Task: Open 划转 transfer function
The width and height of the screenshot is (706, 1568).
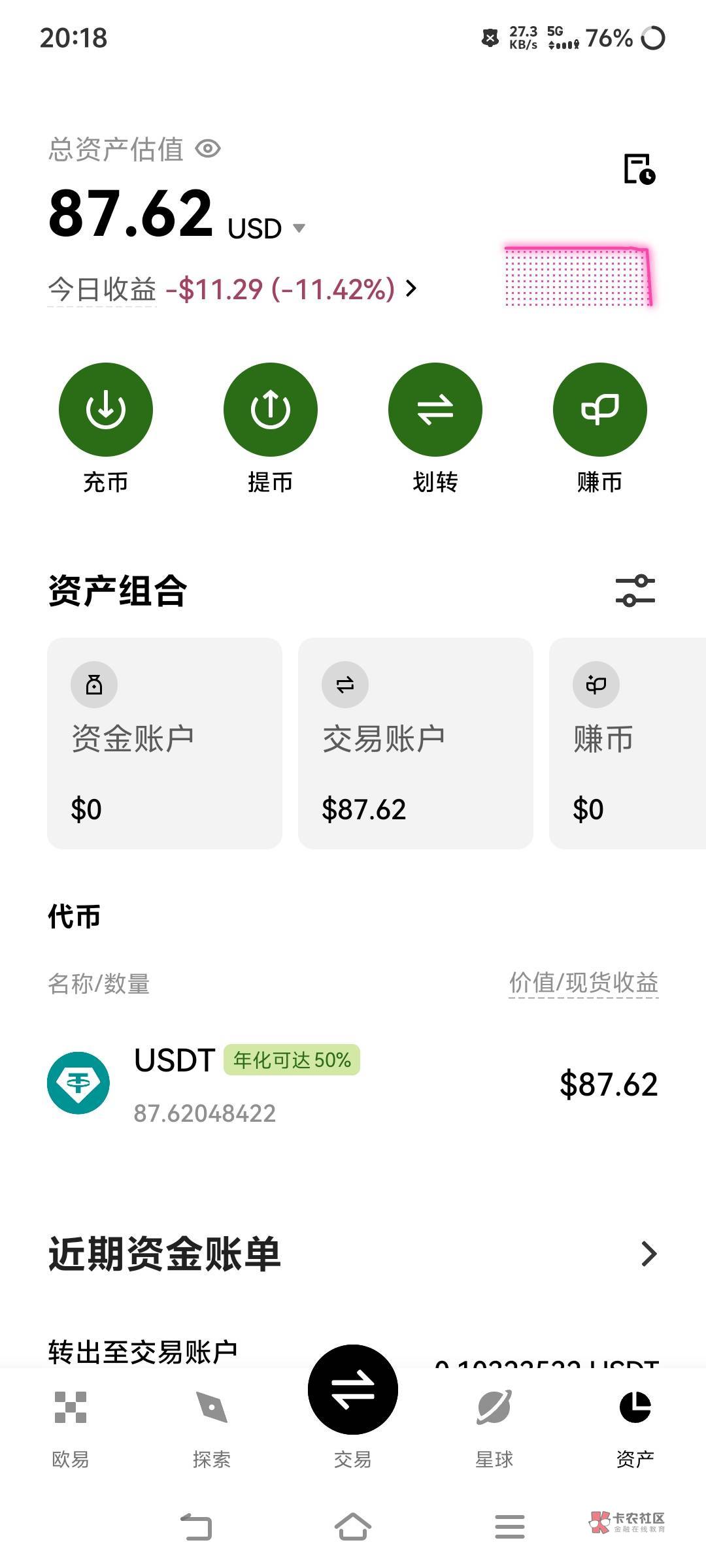Action: [435, 410]
